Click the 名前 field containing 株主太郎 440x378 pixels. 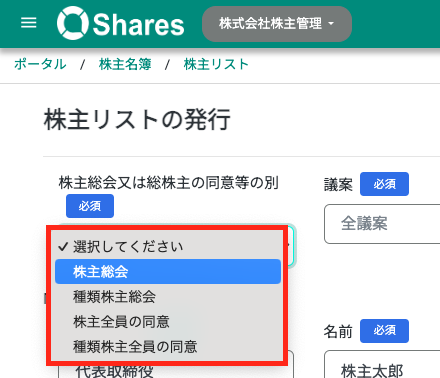pos(382,364)
